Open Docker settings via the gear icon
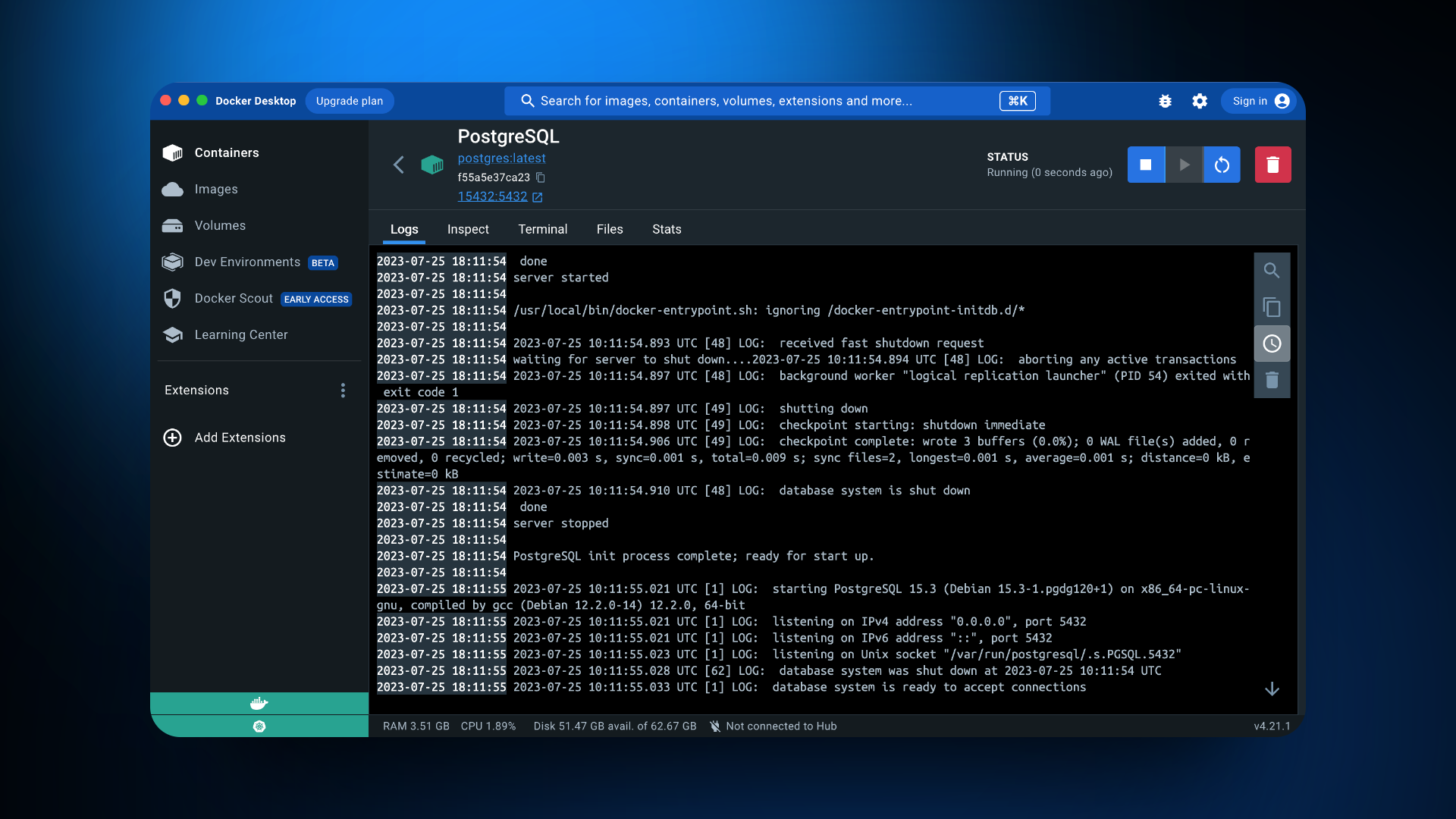1456x819 pixels. (x=1199, y=101)
